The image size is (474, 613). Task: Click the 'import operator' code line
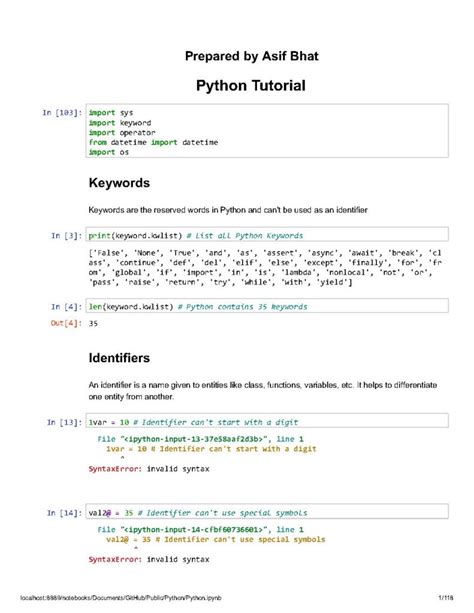[x=122, y=133]
